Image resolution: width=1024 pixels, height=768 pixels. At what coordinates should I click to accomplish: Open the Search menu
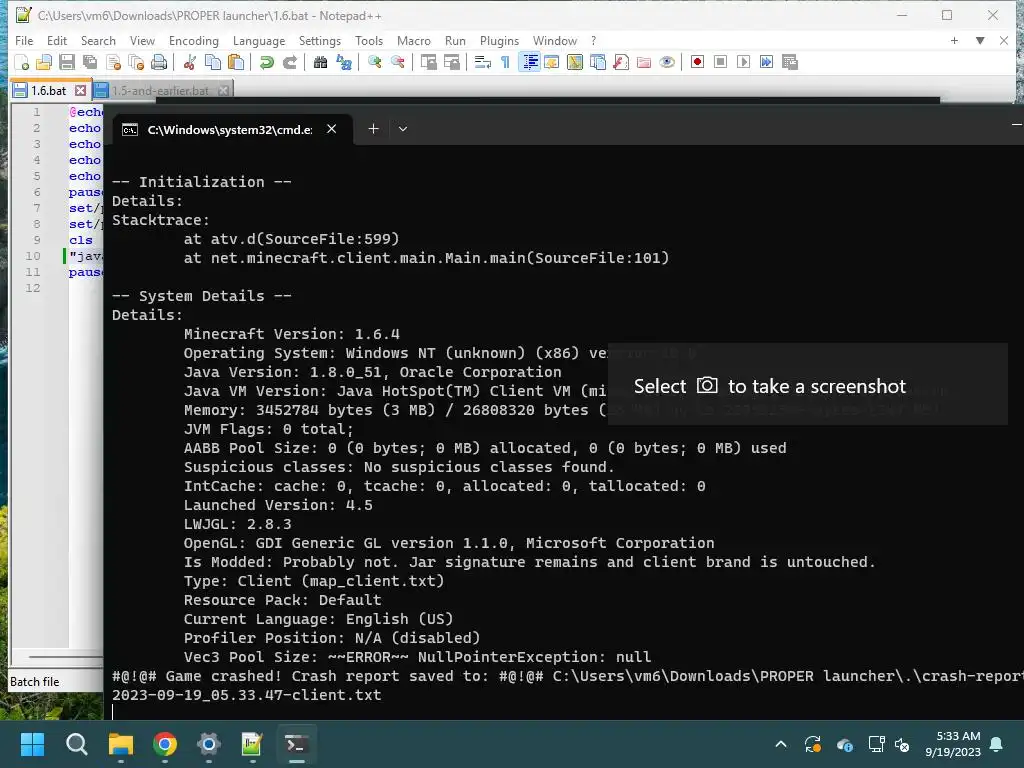pyautogui.click(x=98, y=40)
